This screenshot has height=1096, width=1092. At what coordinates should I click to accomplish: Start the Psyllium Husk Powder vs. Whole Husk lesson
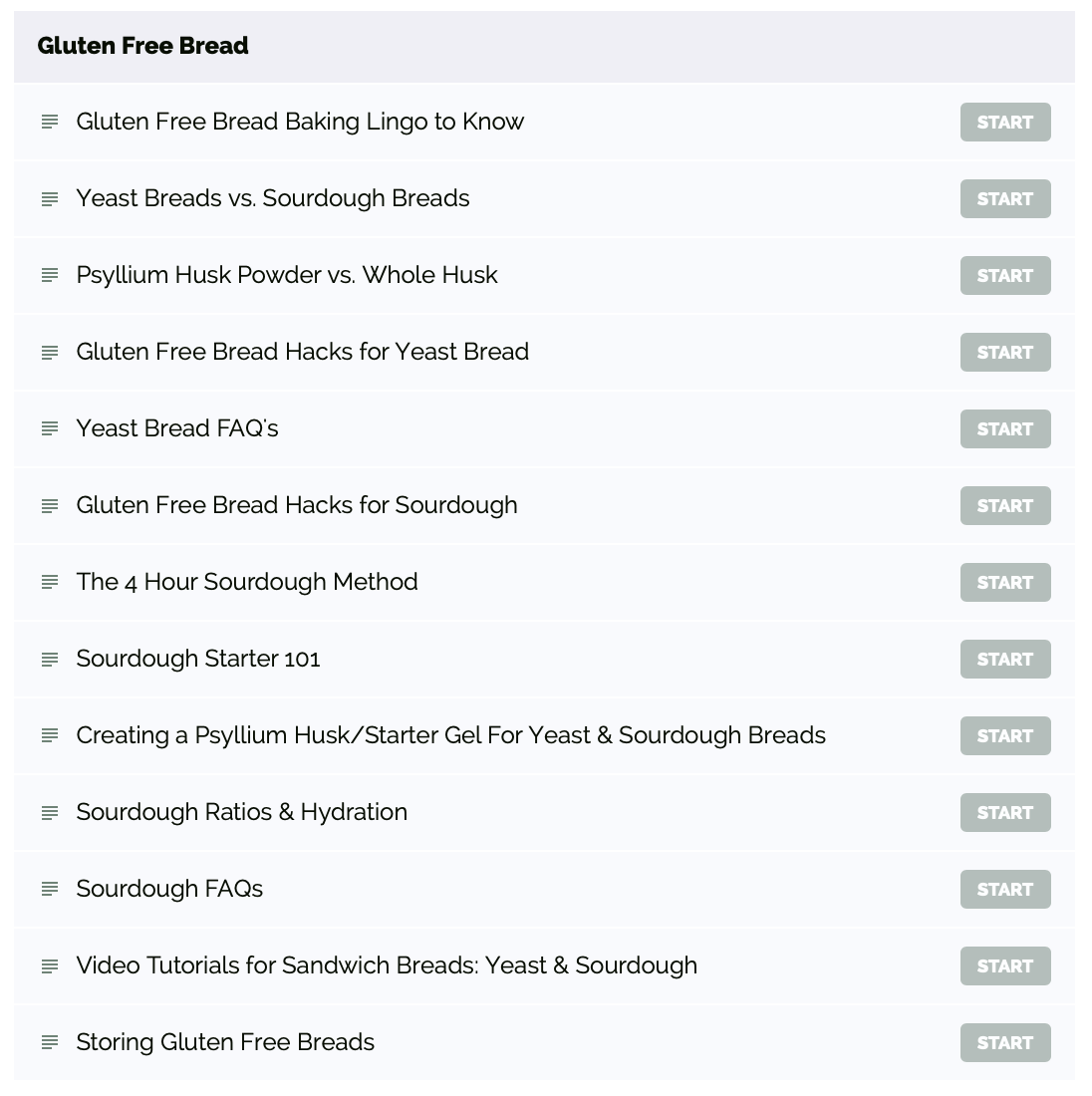(1004, 275)
